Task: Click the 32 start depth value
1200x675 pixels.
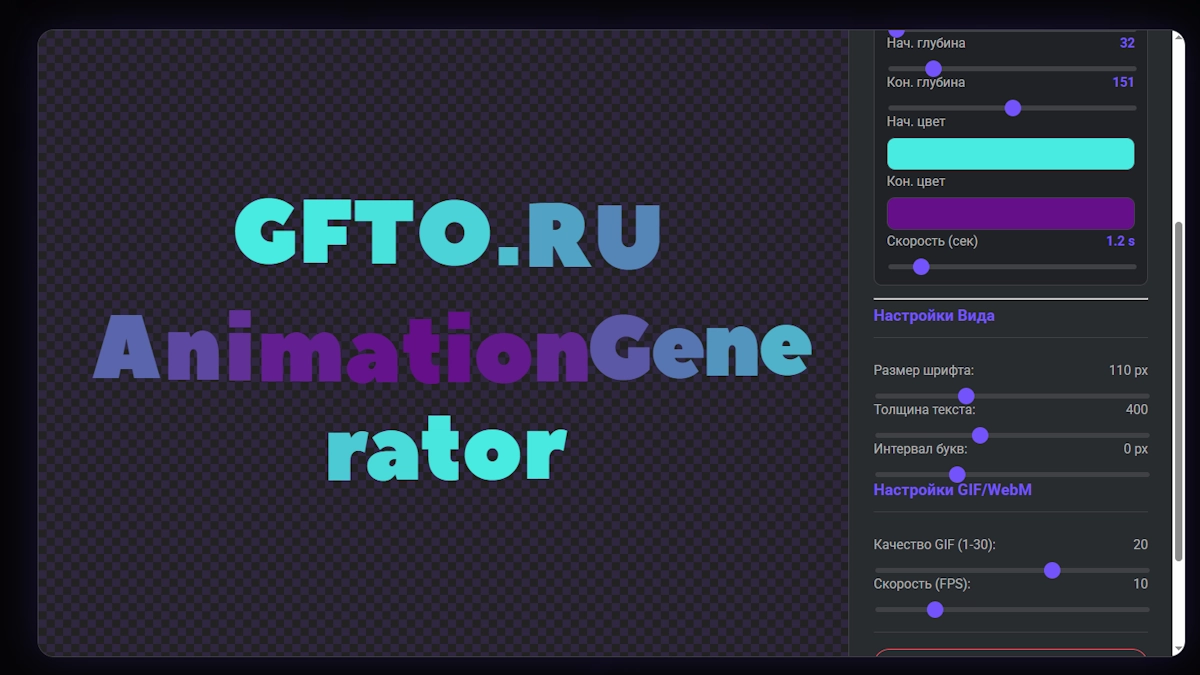Action: pyautogui.click(x=1127, y=43)
